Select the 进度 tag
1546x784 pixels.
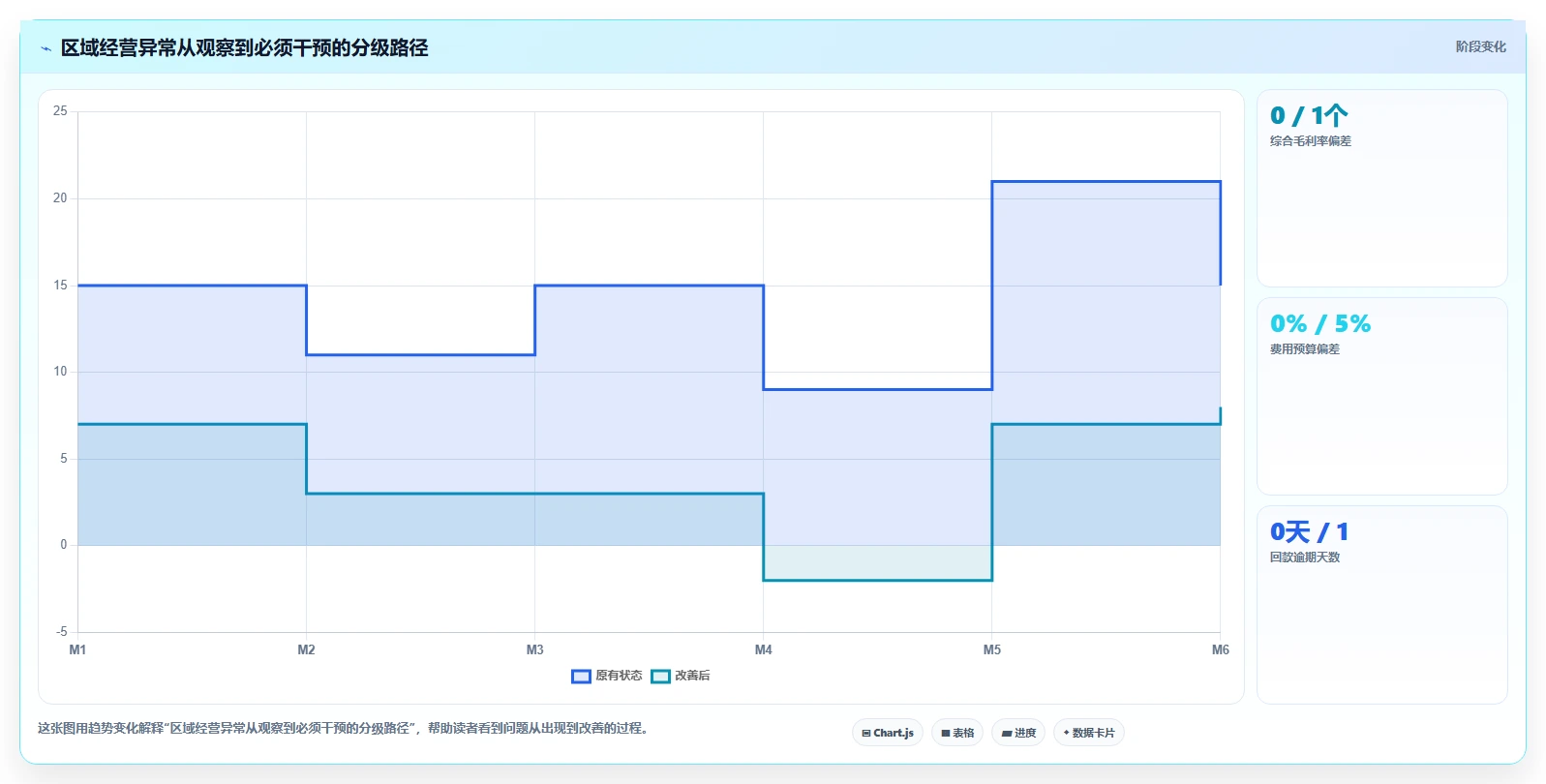(x=1018, y=733)
